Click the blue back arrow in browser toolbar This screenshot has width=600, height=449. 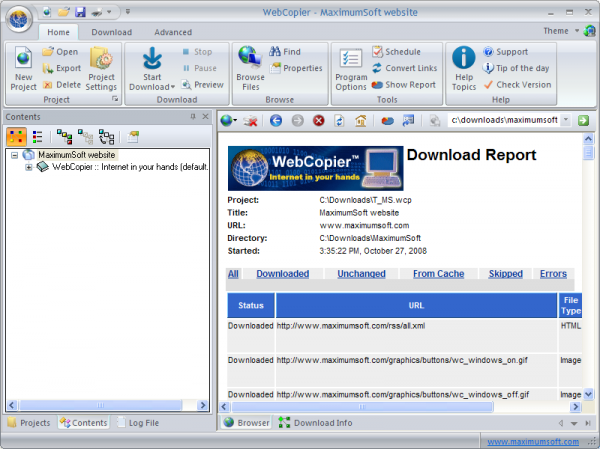pyautogui.click(x=276, y=120)
